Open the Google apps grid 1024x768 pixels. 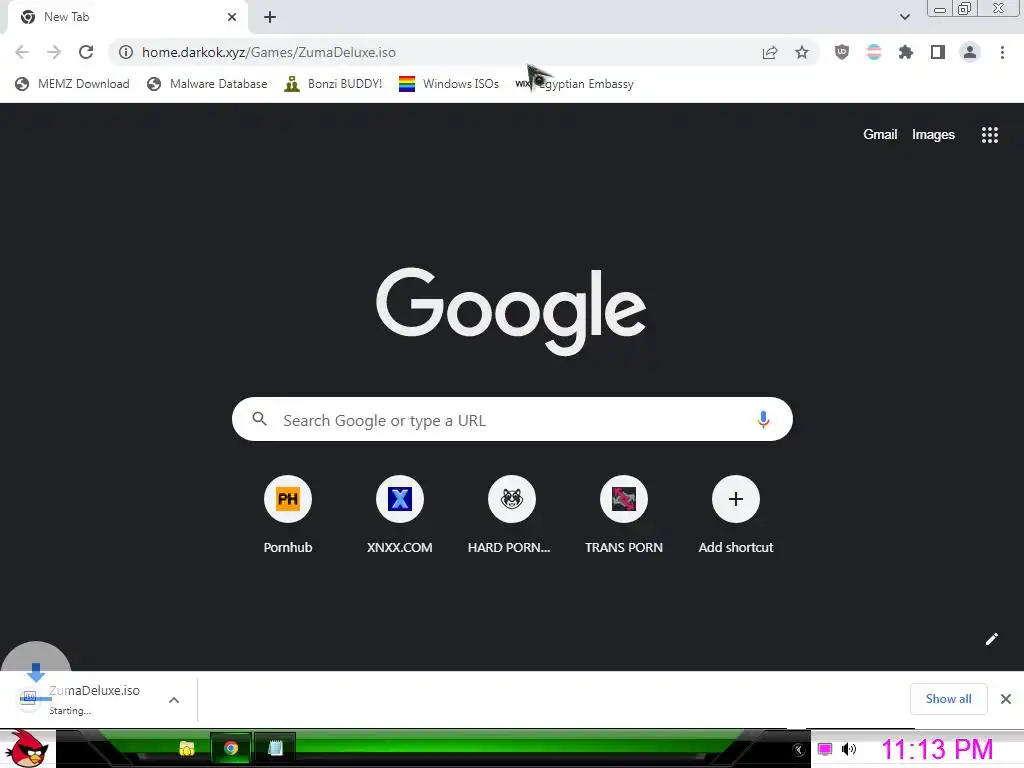(x=989, y=135)
